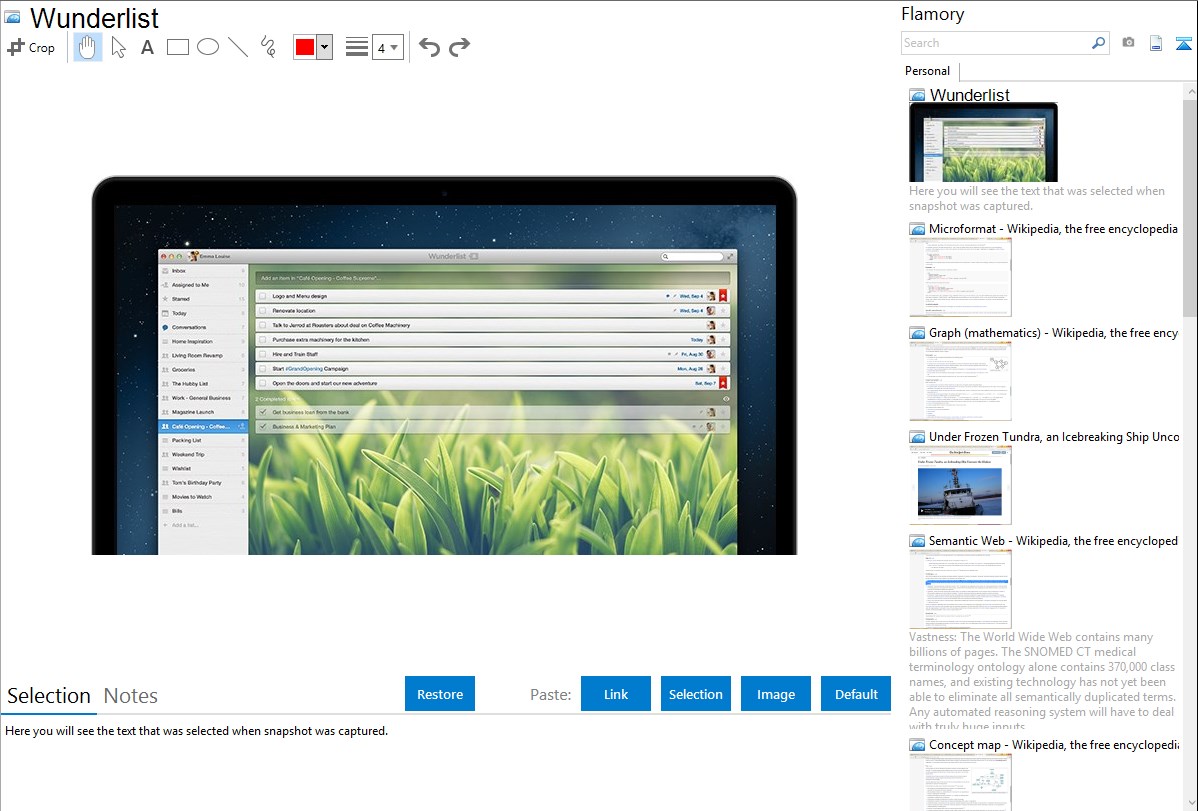1198x811 pixels.
Task: Open the Wunderlist snapshot thumbnail
Action: click(x=983, y=143)
